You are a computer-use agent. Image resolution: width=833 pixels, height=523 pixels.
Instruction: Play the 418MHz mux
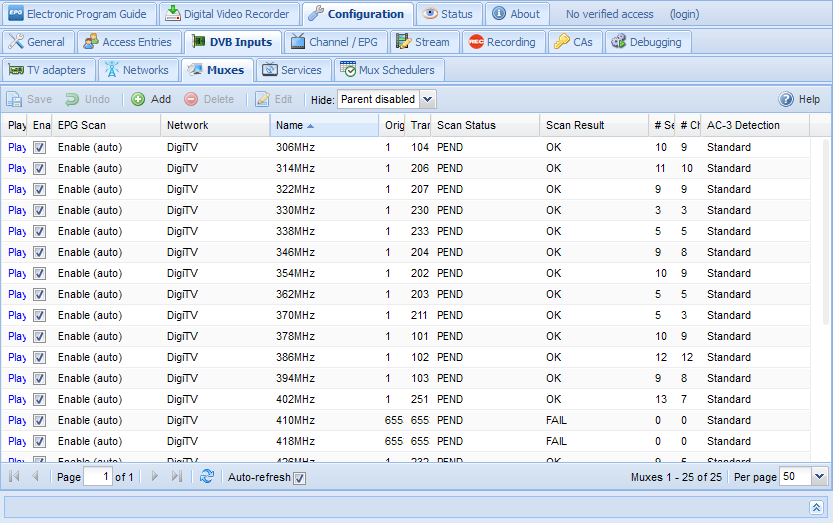coord(17,442)
